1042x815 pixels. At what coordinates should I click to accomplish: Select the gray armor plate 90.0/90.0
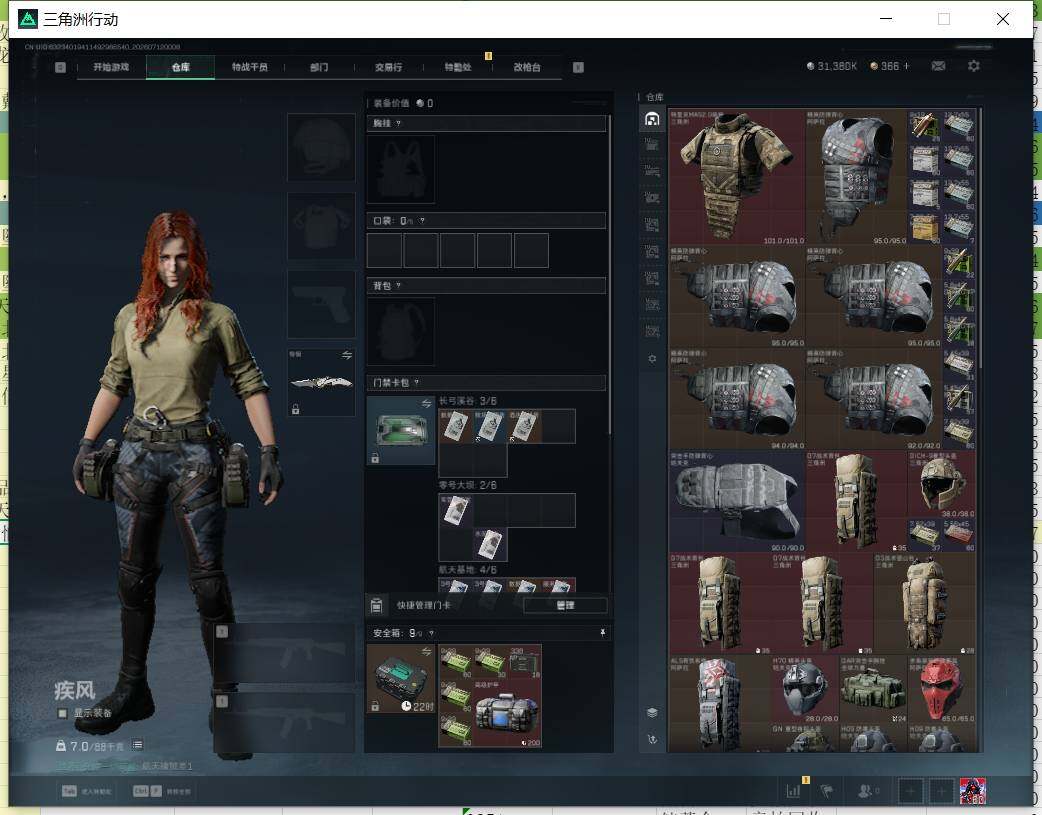[x=736, y=501]
